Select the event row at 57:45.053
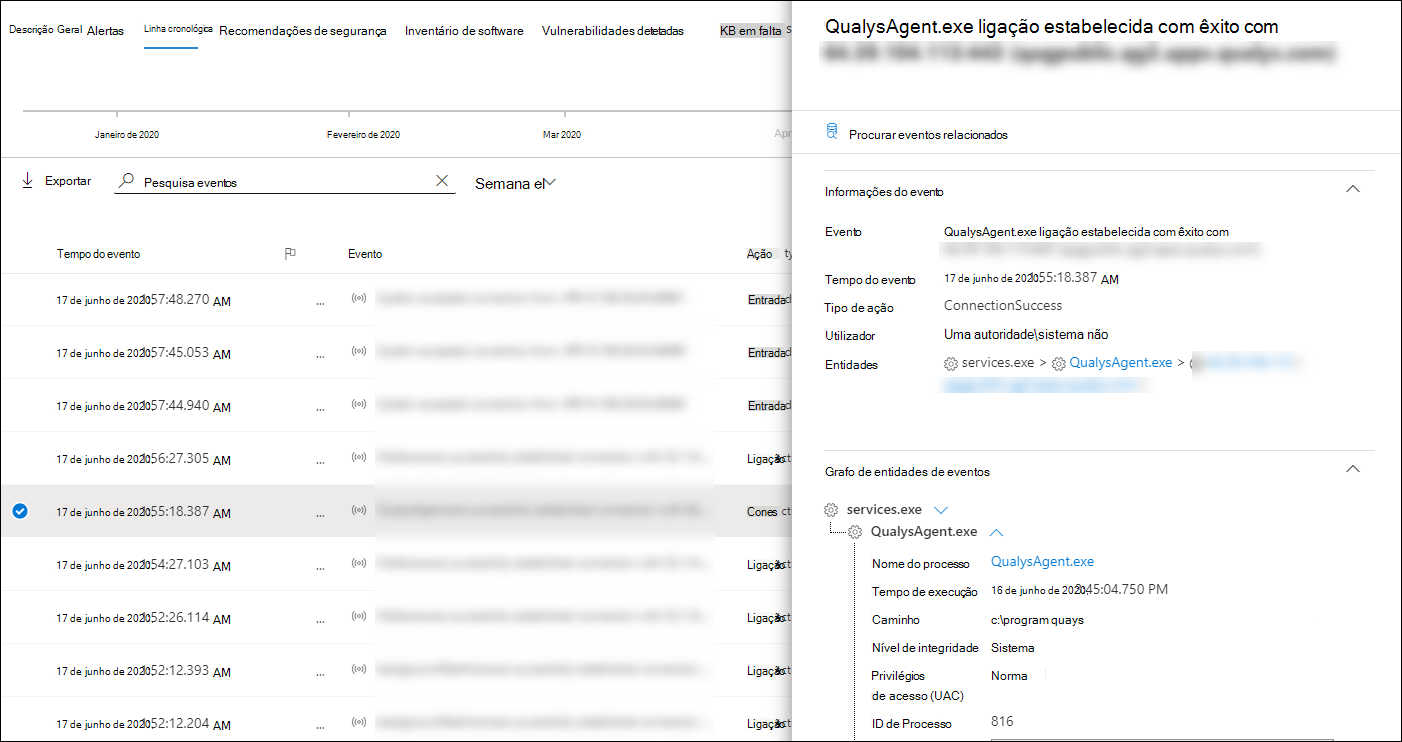The height and width of the screenshot is (742, 1402). tap(395, 353)
